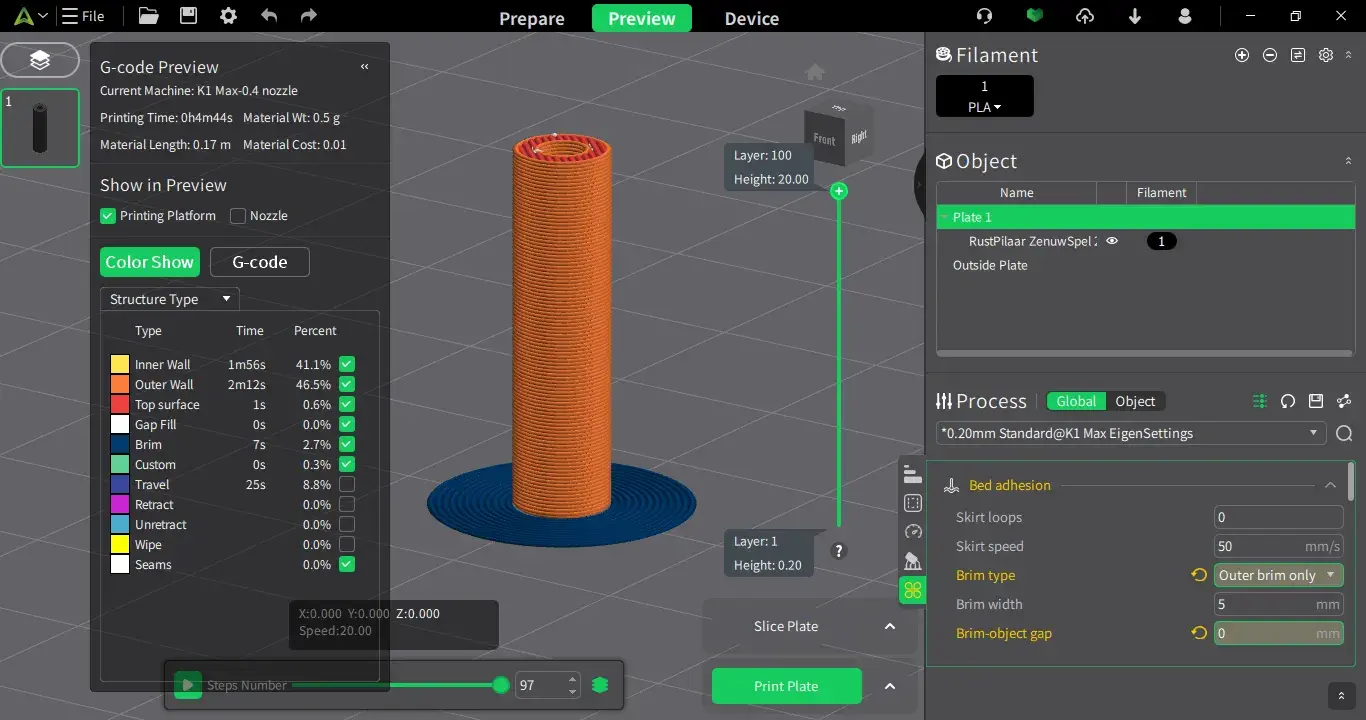Switch to the Prepare tab
1366x720 pixels.
coord(532,19)
